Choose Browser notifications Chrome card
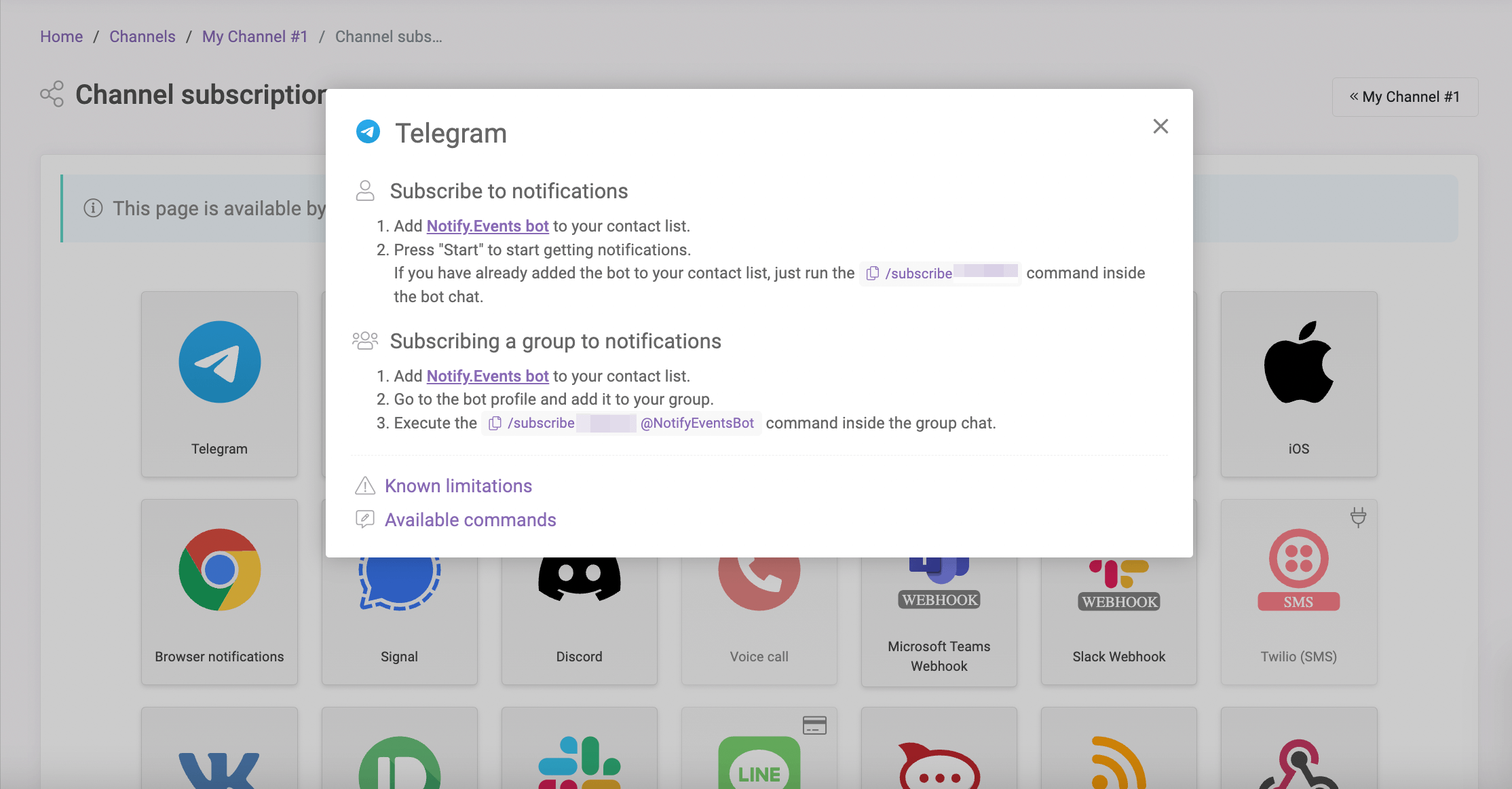The height and width of the screenshot is (789, 1512). click(219, 592)
